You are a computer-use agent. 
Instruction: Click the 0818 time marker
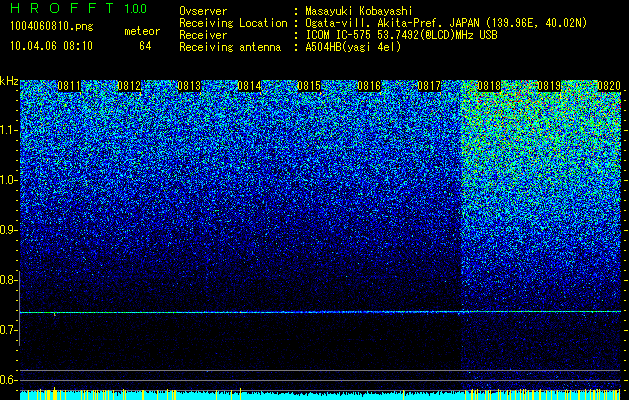pyautogui.click(x=489, y=86)
